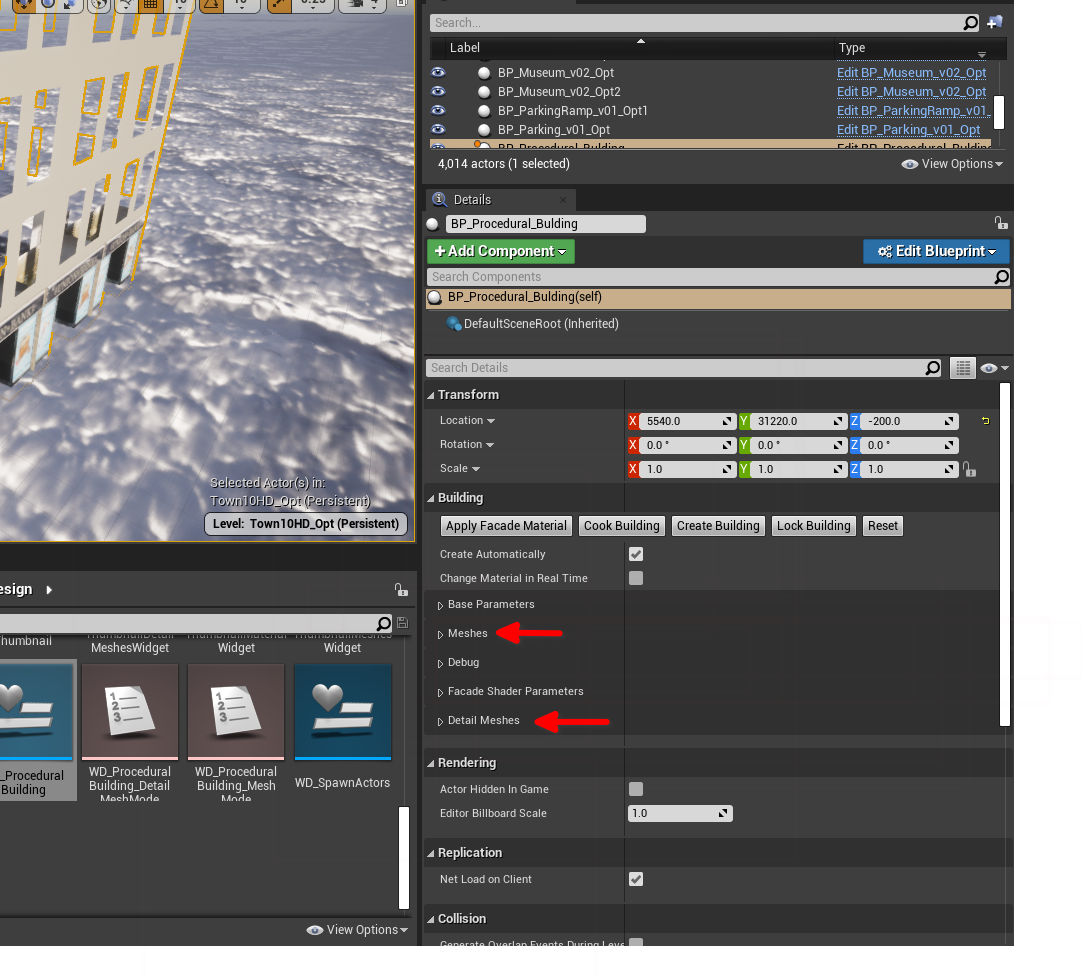The width and height of the screenshot is (1082, 977).
Task: Sort actors by the Type column header
Action: (852, 48)
